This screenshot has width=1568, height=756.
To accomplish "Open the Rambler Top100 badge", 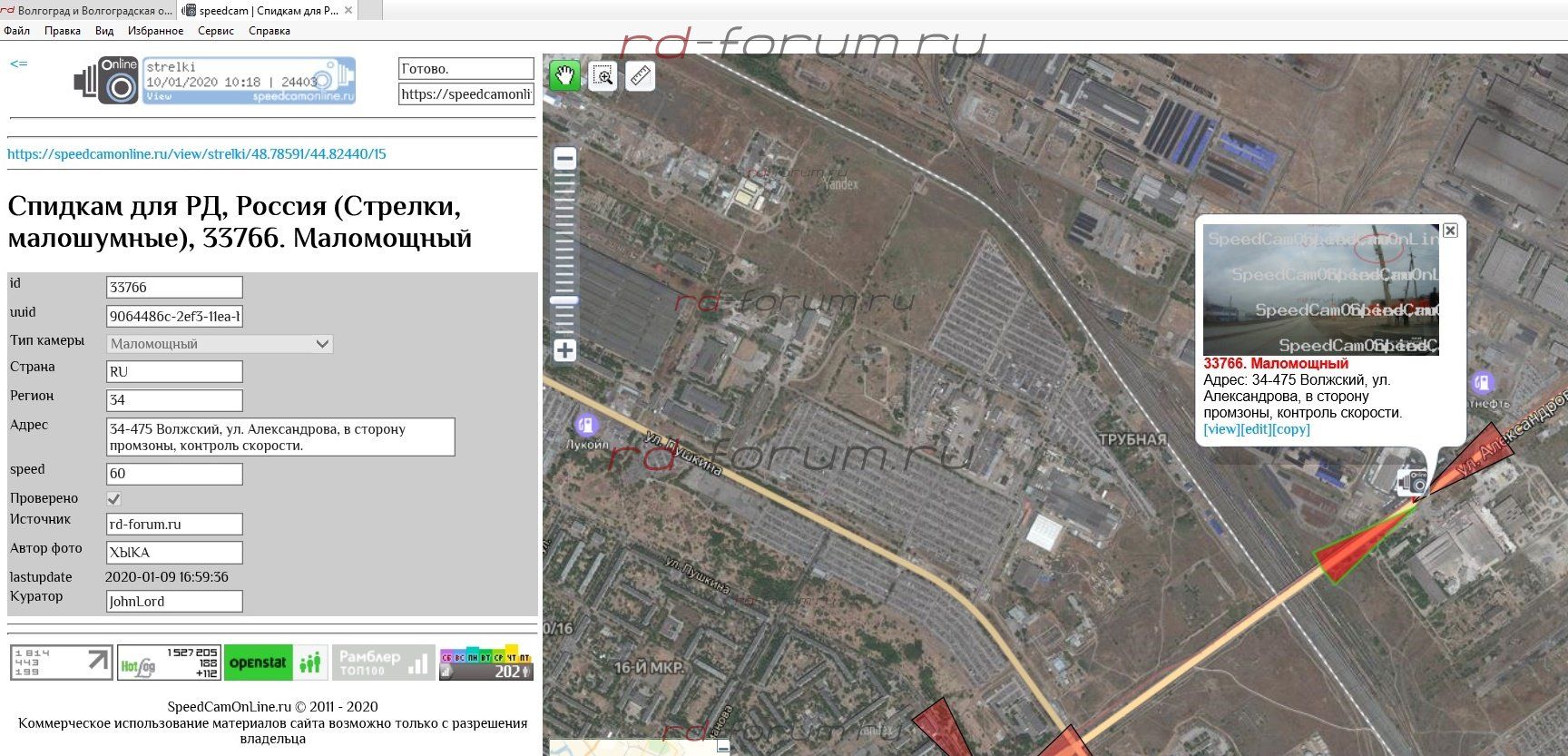I will [x=383, y=663].
